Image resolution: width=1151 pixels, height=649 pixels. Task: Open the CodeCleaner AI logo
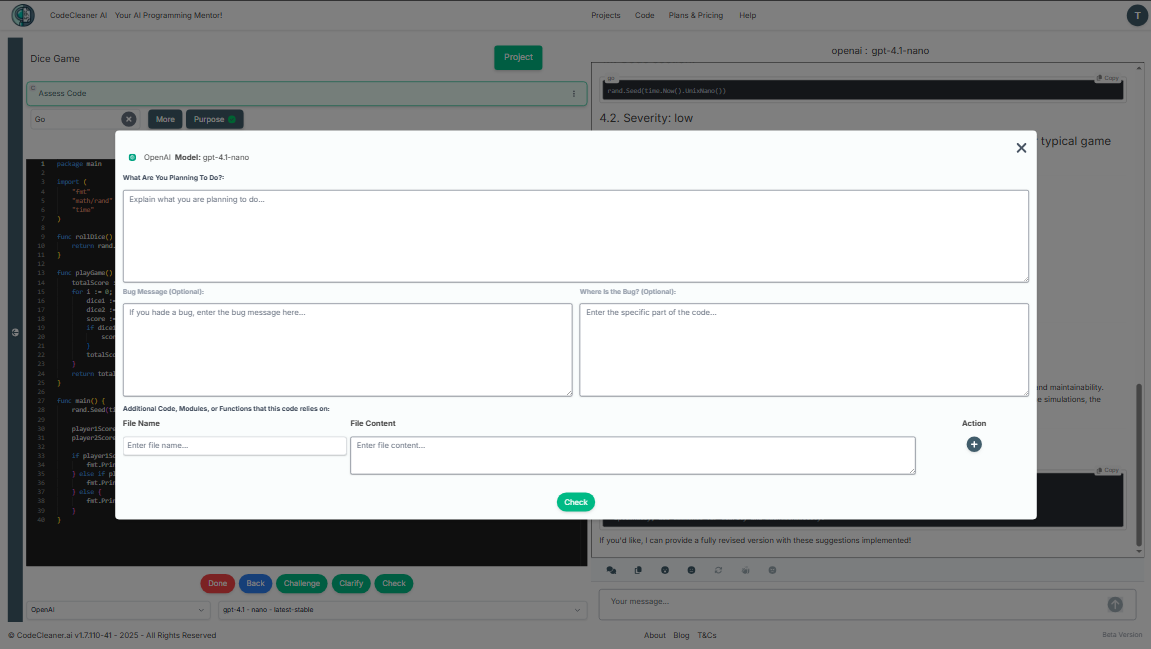pos(23,15)
